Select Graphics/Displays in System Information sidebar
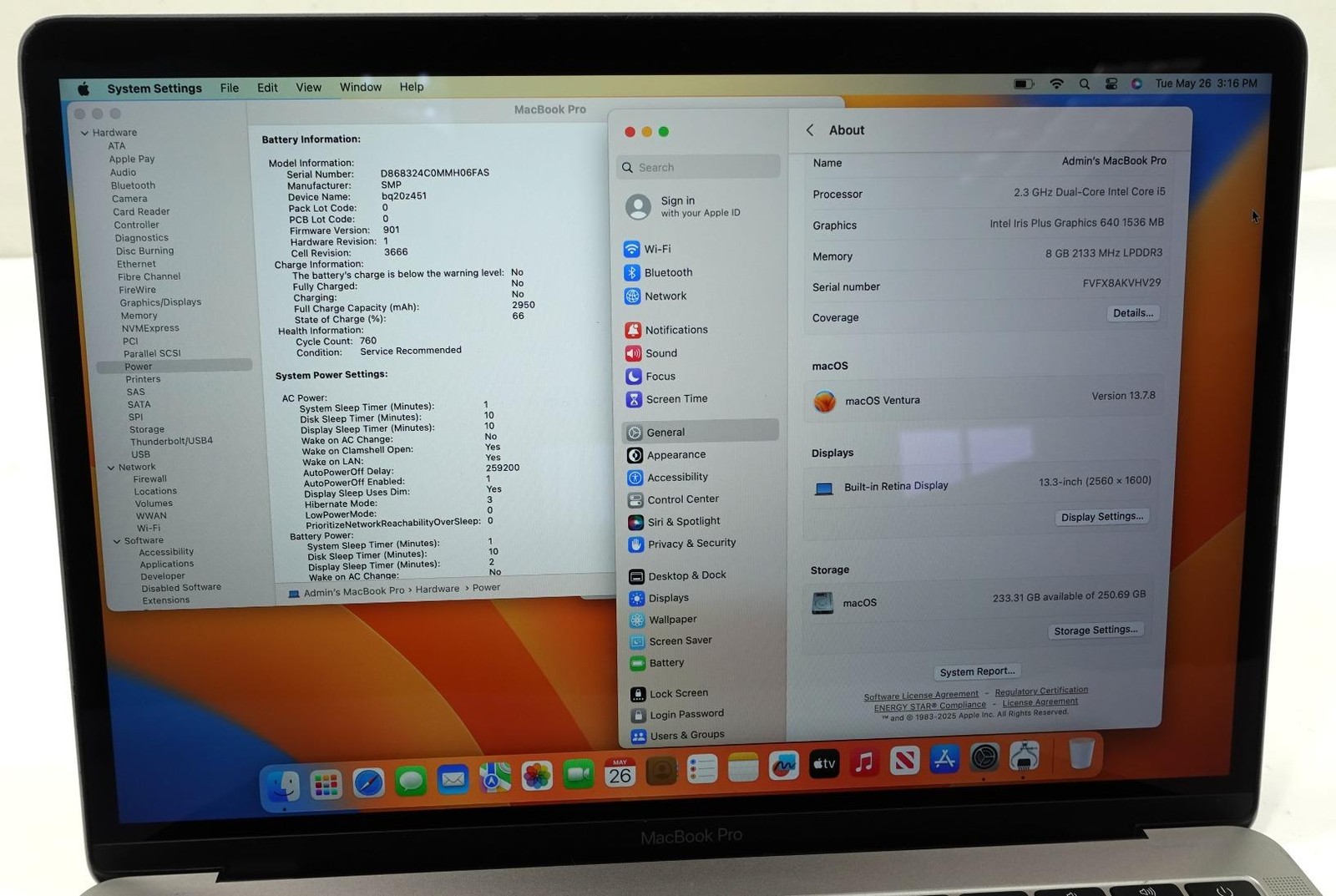This screenshot has width=1336, height=896. click(160, 303)
